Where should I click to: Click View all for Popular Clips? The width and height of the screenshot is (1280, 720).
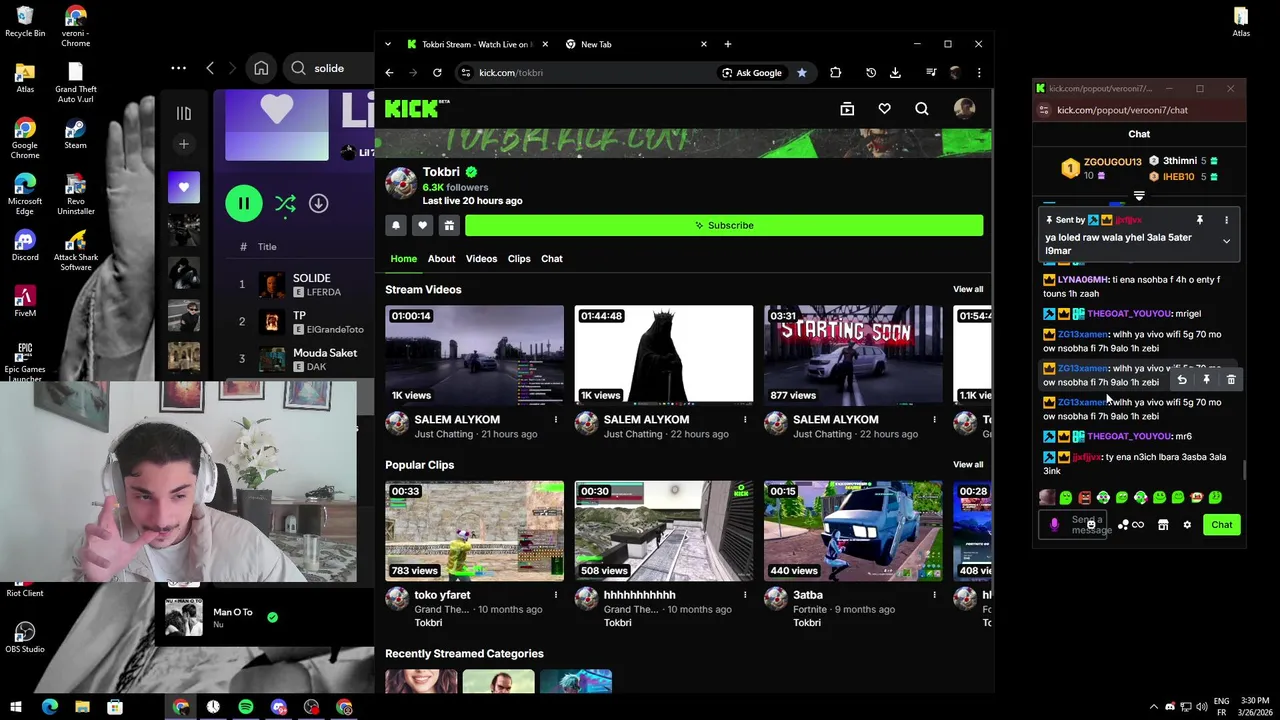(968, 464)
